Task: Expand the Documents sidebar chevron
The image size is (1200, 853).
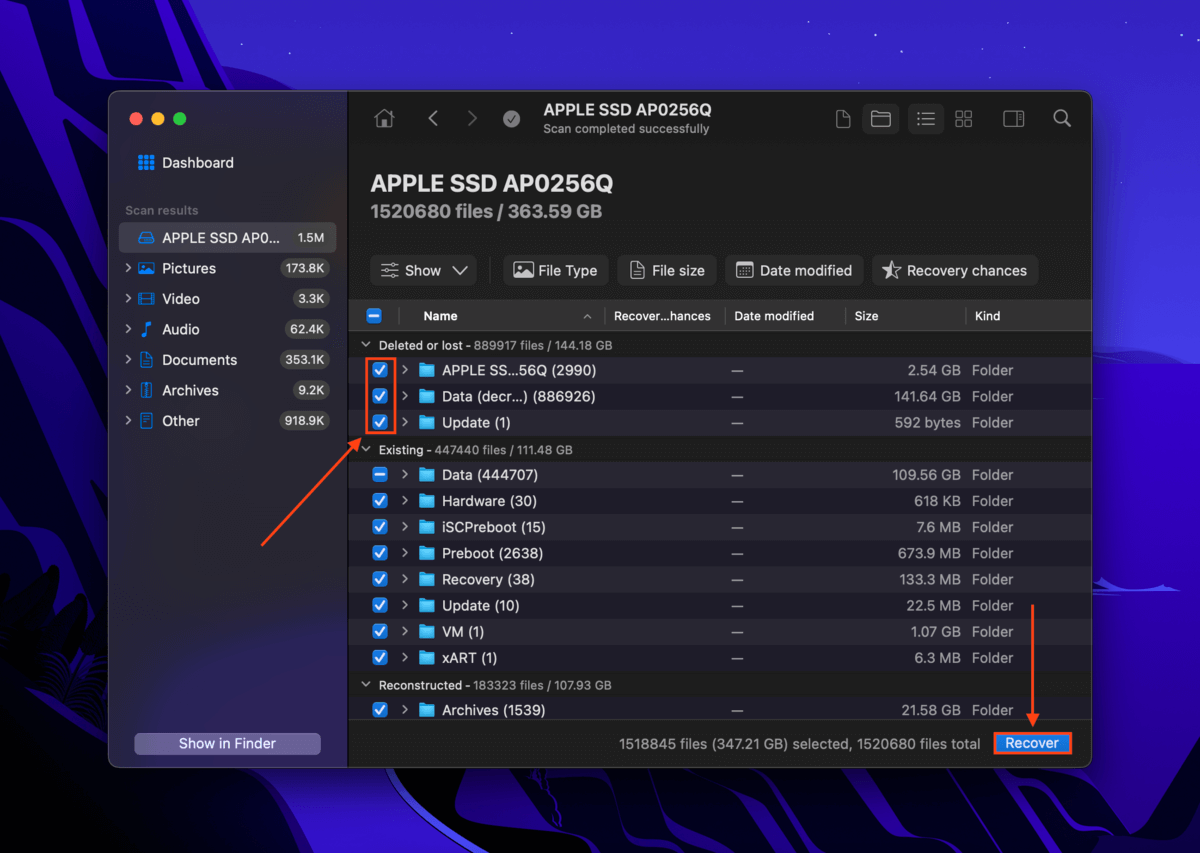Action: [x=128, y=360]
